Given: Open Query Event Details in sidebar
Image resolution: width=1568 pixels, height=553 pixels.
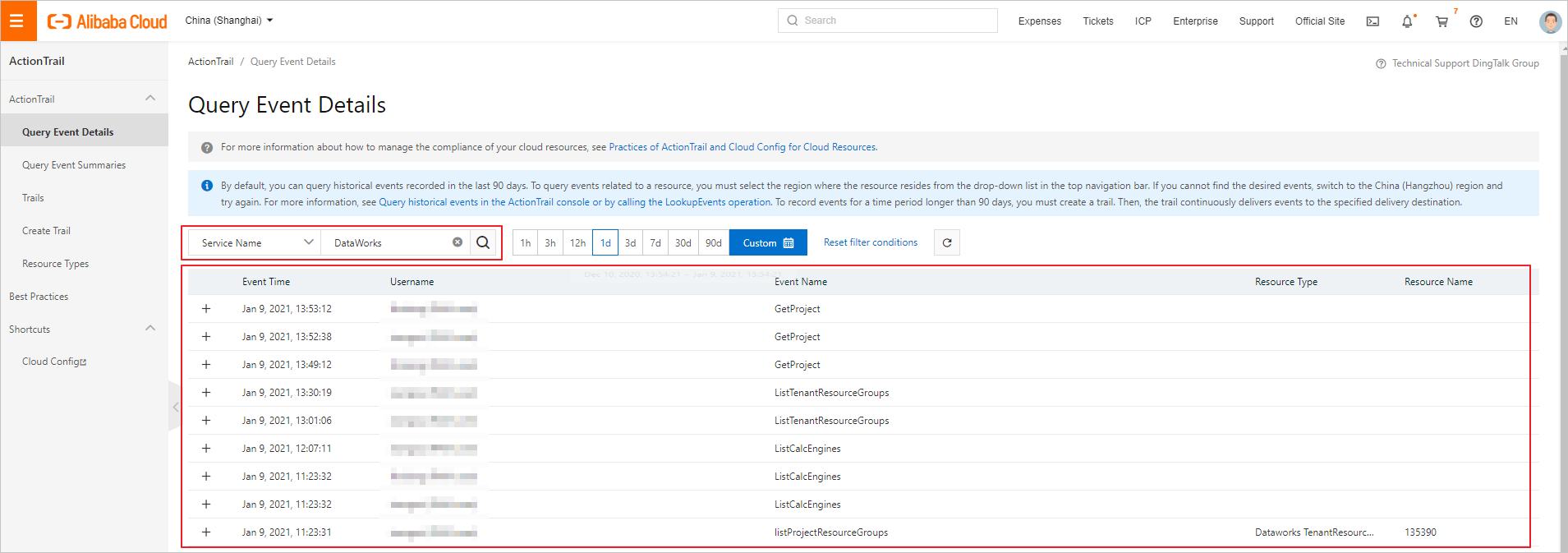Looking at the screenshot, I should point(84,131).
